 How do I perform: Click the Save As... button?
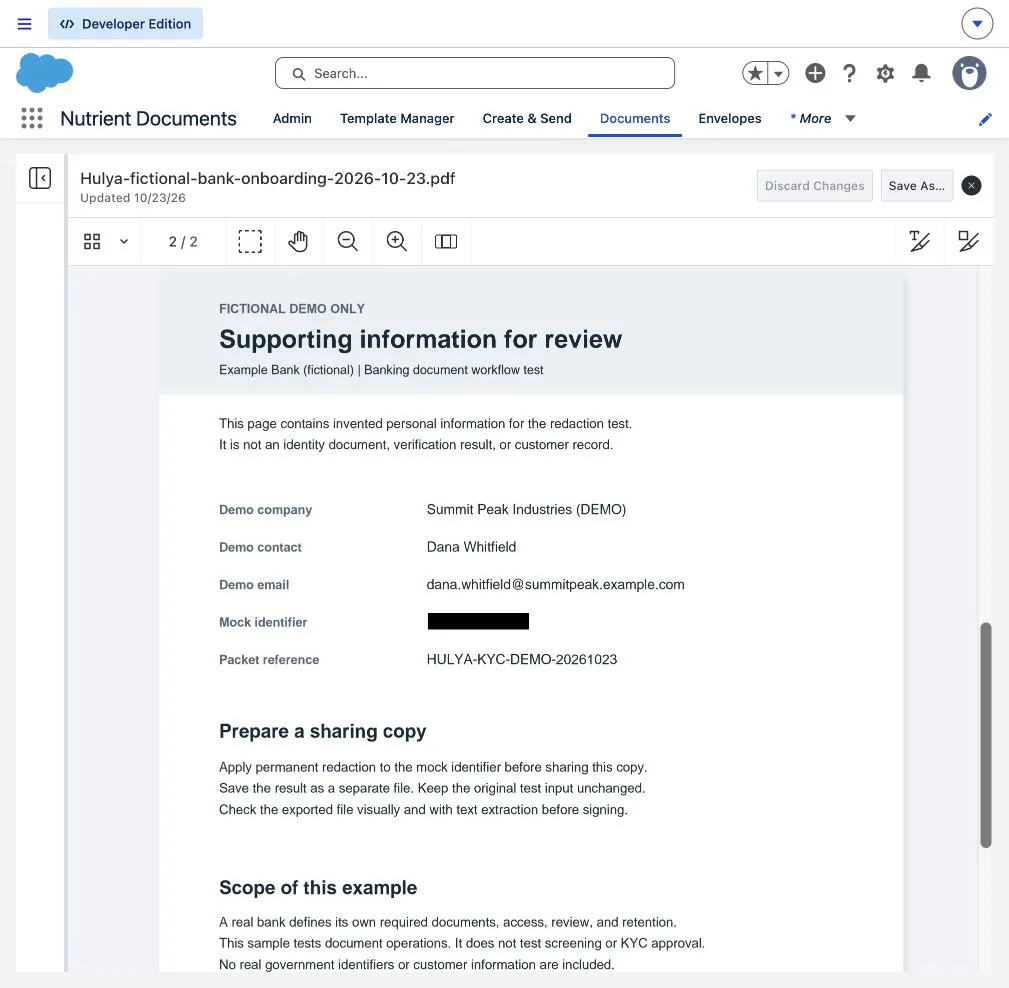coord(916,185)
